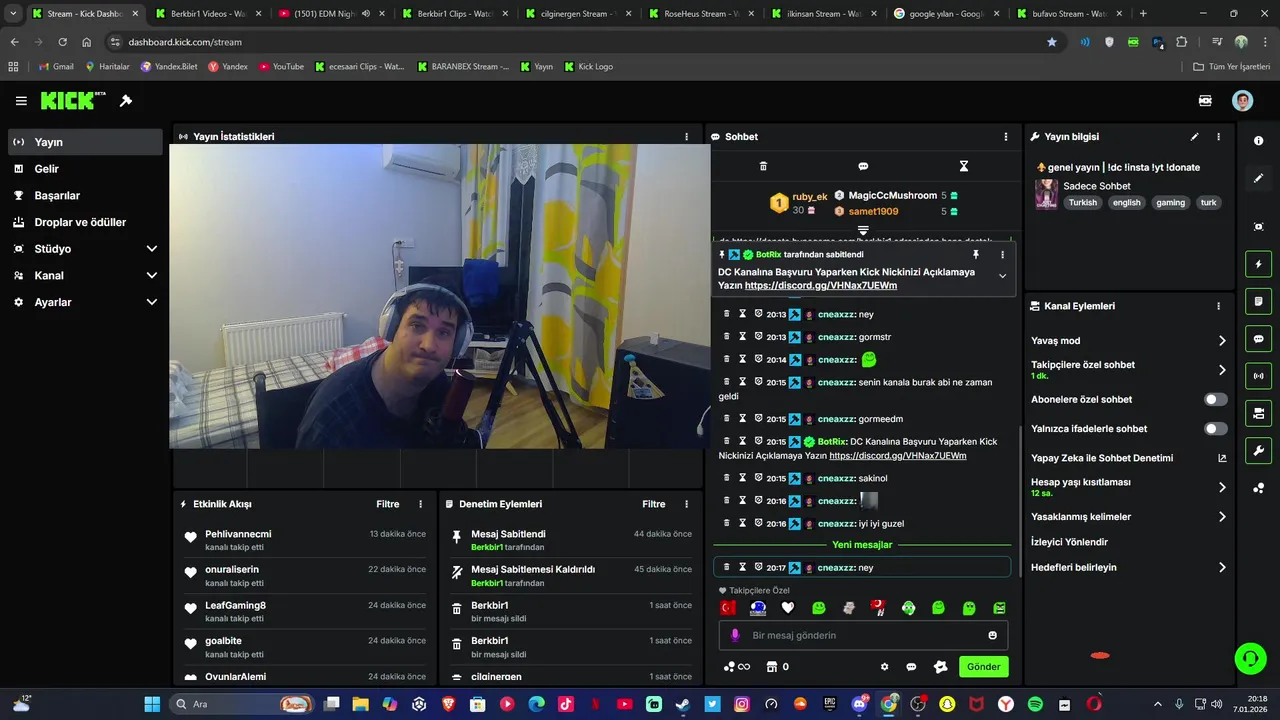Open the three-dot menu of the pinned message
This screenshot has height=720, width=1280.
pos(1002,255)
